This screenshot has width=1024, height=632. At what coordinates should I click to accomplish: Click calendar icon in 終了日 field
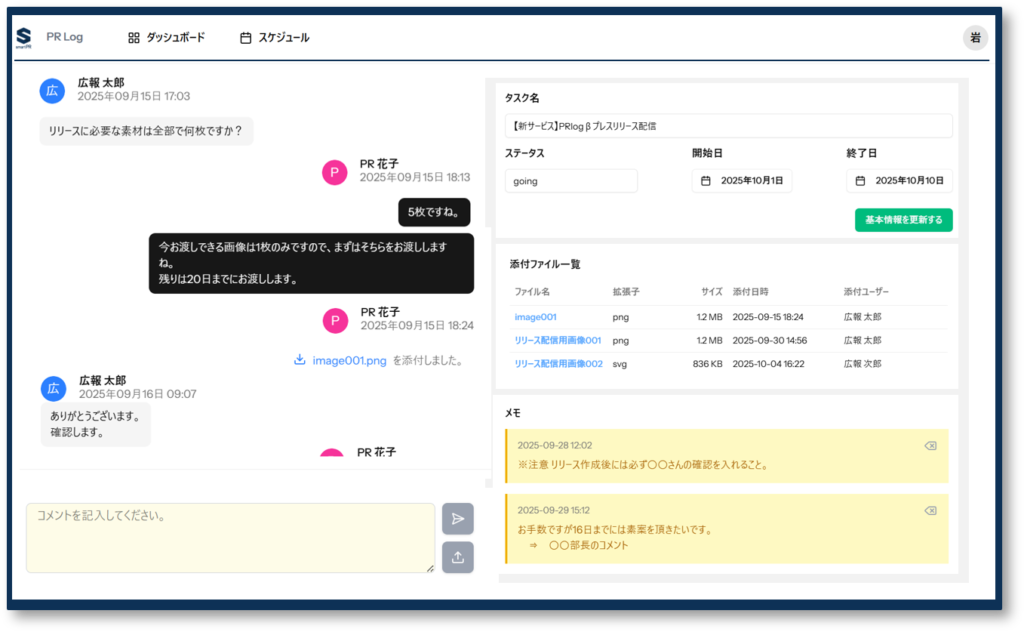coord(860,181)
